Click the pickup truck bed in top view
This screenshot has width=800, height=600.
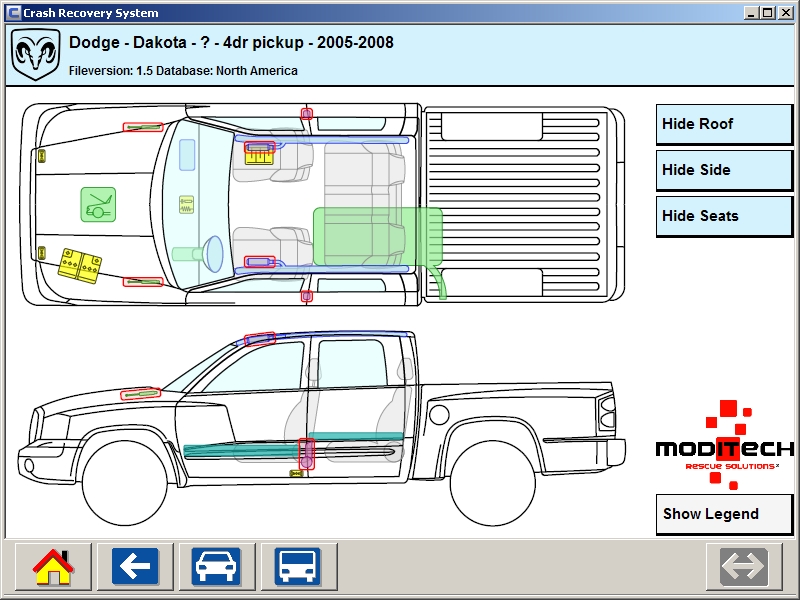tap(520, 204)
